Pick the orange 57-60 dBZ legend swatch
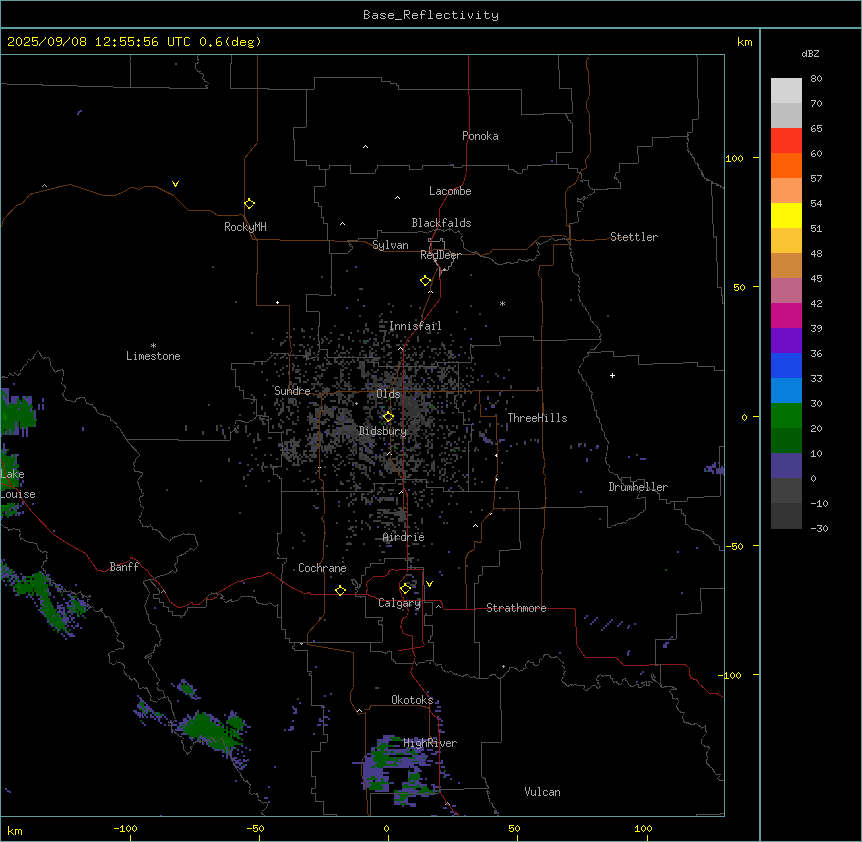862x842 pixels. [786, 165]
